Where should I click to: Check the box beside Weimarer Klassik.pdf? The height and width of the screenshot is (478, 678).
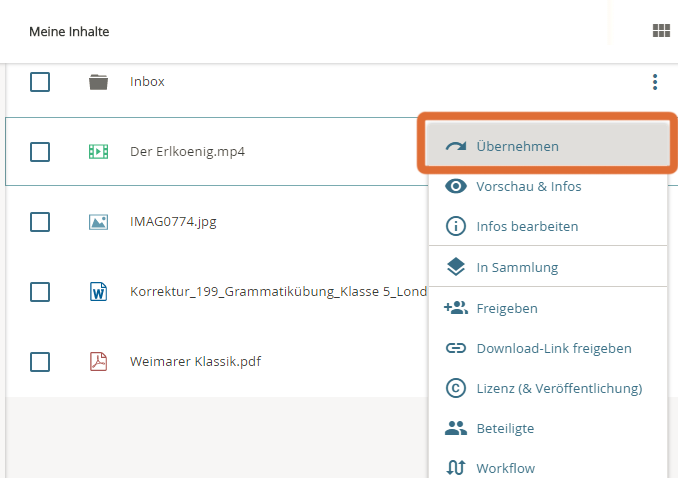point(40,362)
